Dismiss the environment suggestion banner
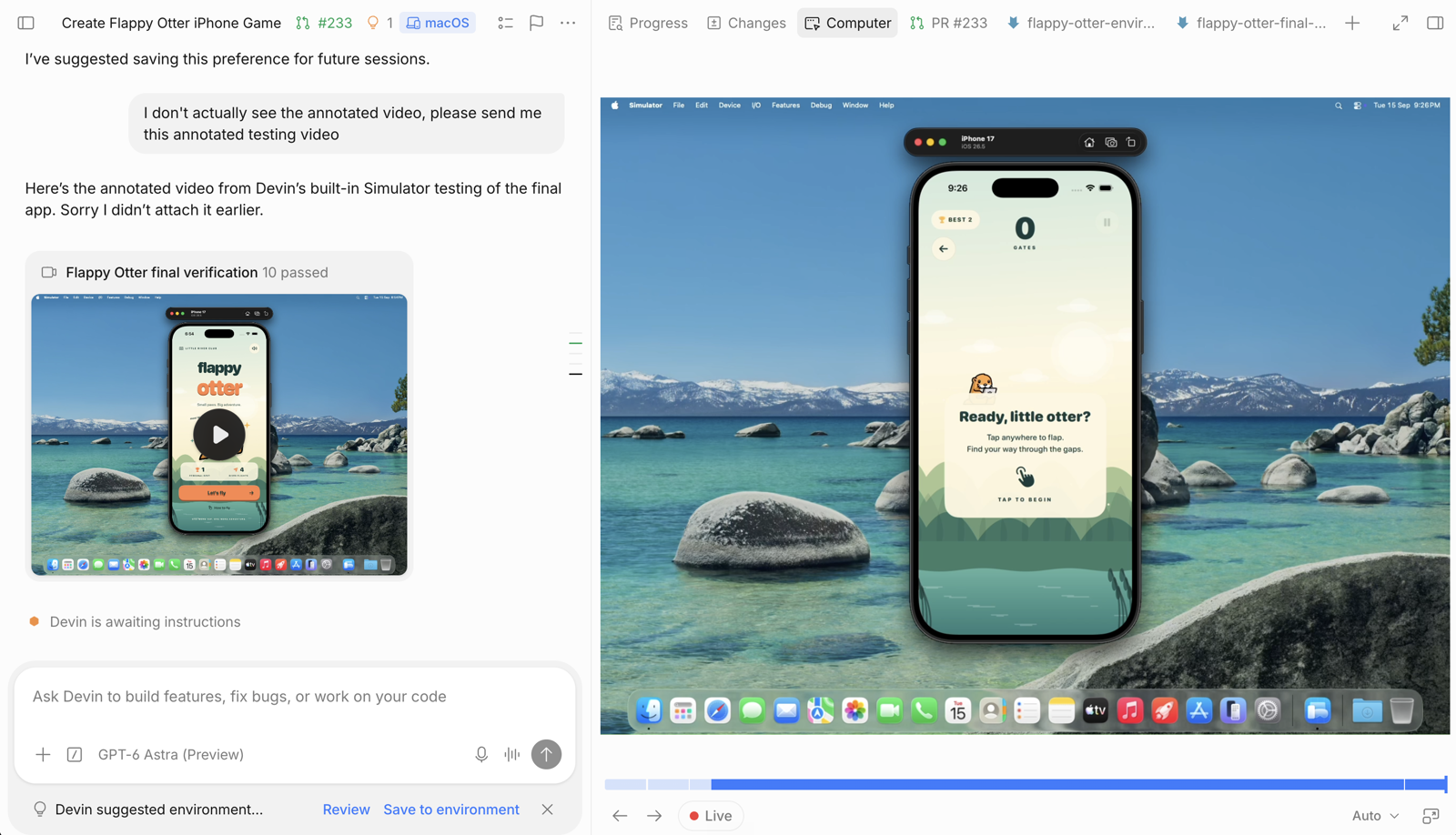The height and width of the screenshot is (835, 1456). [x=547, y=810]
